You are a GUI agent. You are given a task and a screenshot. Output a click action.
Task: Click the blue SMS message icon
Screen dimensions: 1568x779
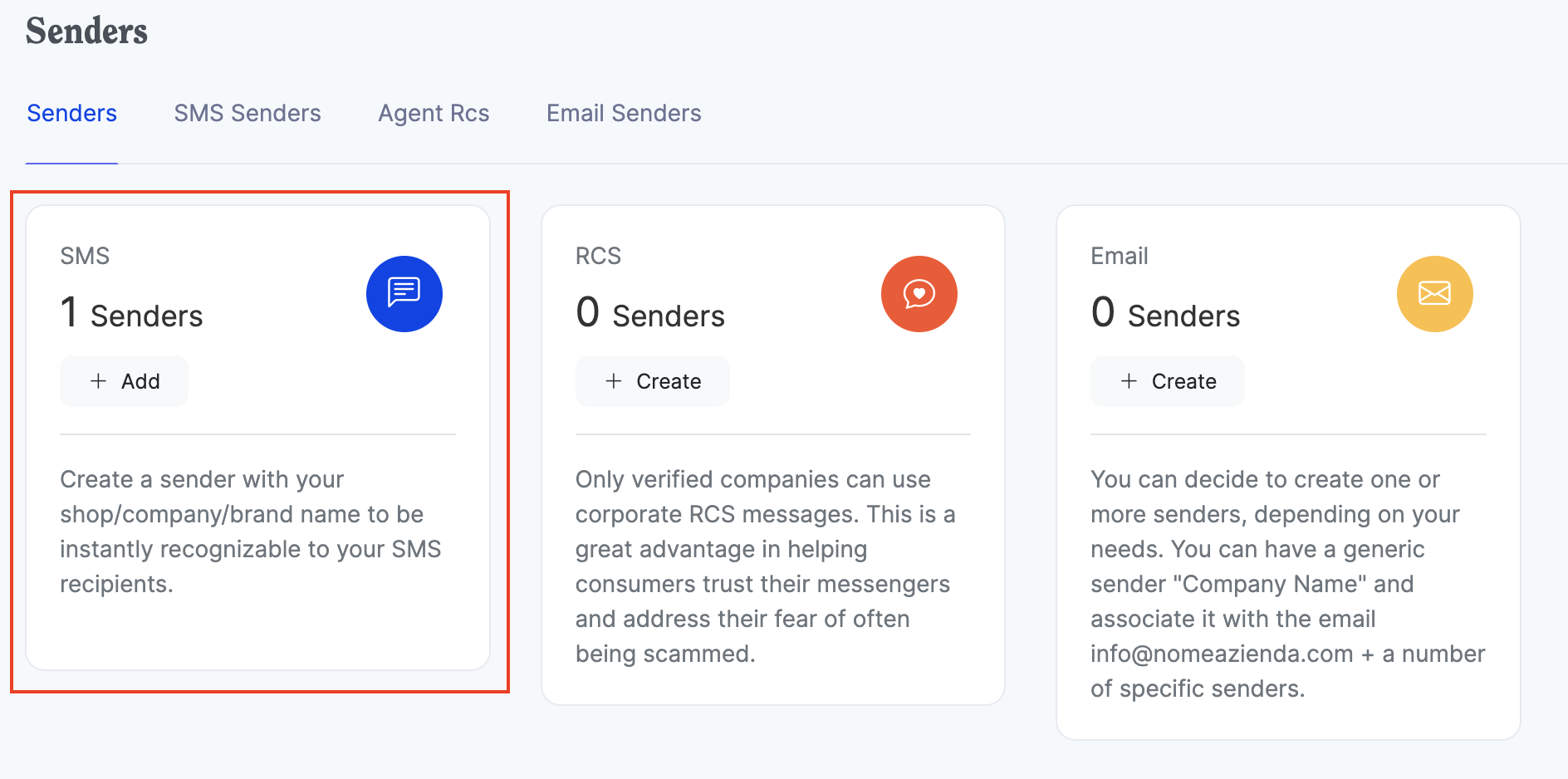tap(404, 294)
